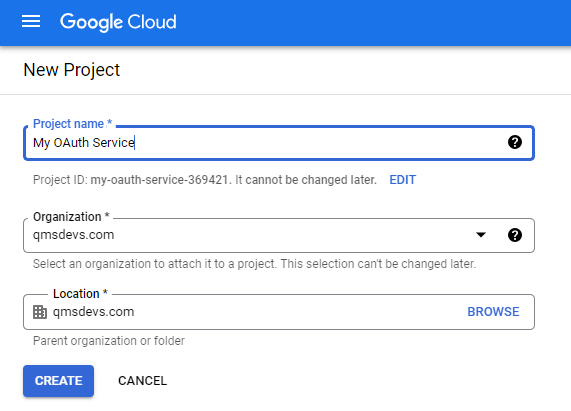Click the Location field showing qmsdevs.com
The width and height of the screenshot is (571, 411).
click(x=279, y=312)
